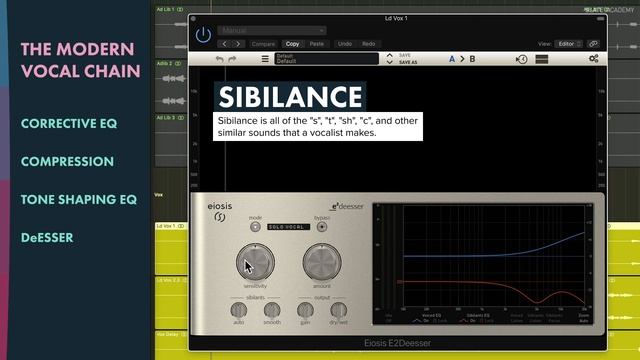This screenshot has width=640, height=360.
Task: Toggle Sibilants EQ Lock checkbox
Action: [487, 321]
